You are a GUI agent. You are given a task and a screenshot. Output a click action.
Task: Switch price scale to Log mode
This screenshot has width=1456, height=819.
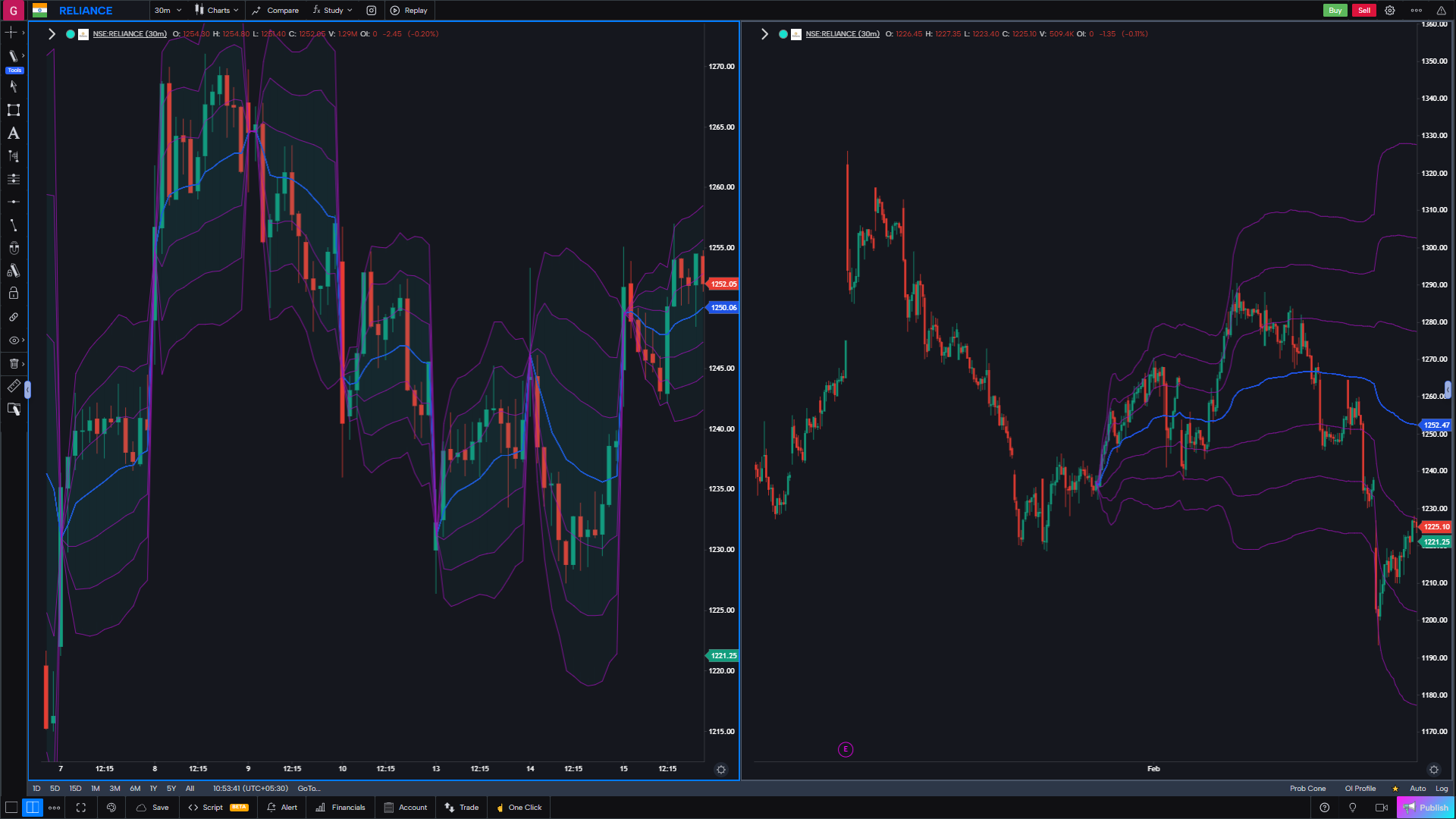tap(1441, 789)
